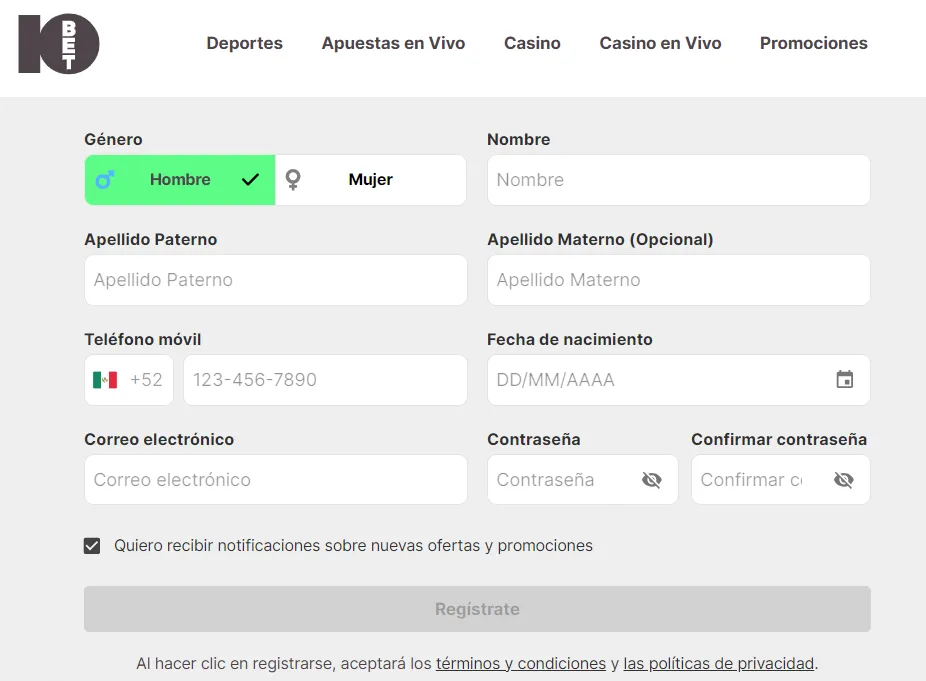Uncheck the notifications and promotions checkbox

(x=91, y=546)
